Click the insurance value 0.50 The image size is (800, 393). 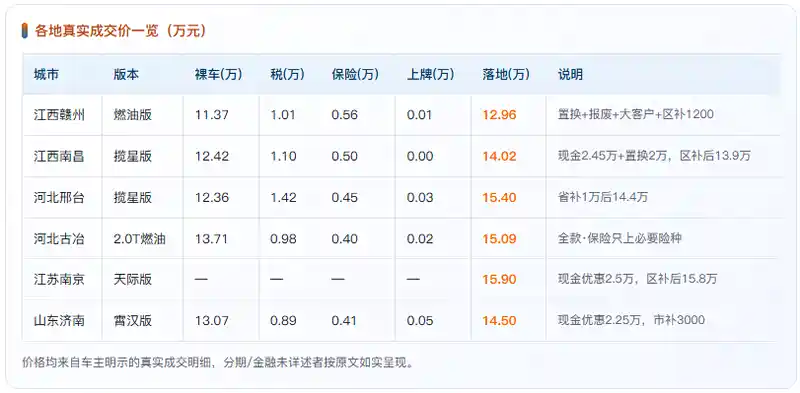tap(344, 156)
